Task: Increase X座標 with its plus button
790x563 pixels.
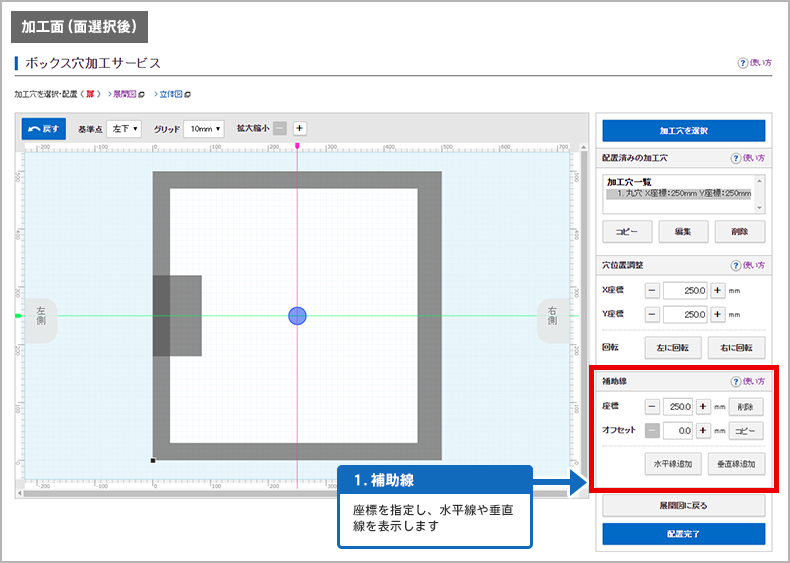Action: coord(717,290)
